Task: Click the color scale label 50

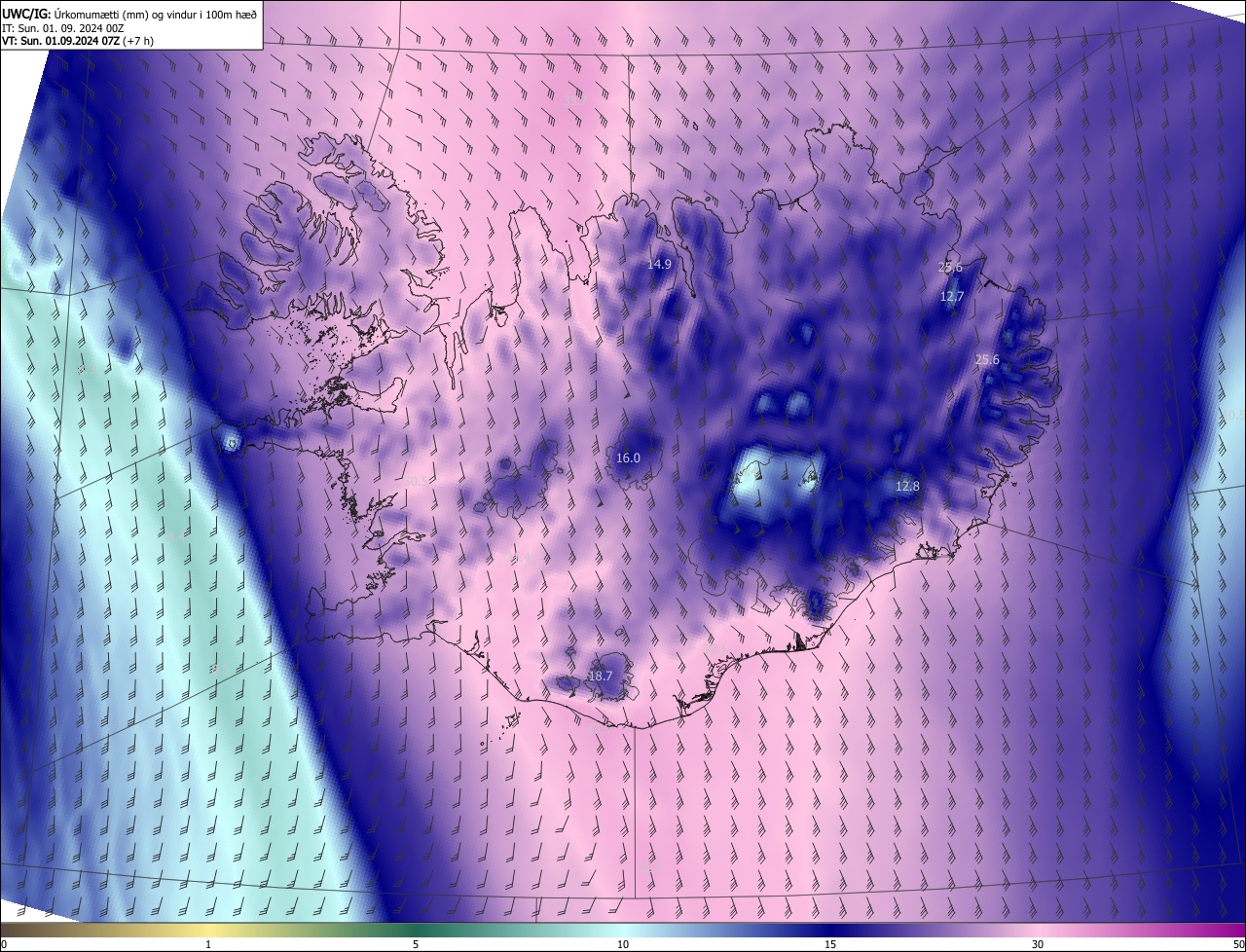Action: tap(1237, 945)
